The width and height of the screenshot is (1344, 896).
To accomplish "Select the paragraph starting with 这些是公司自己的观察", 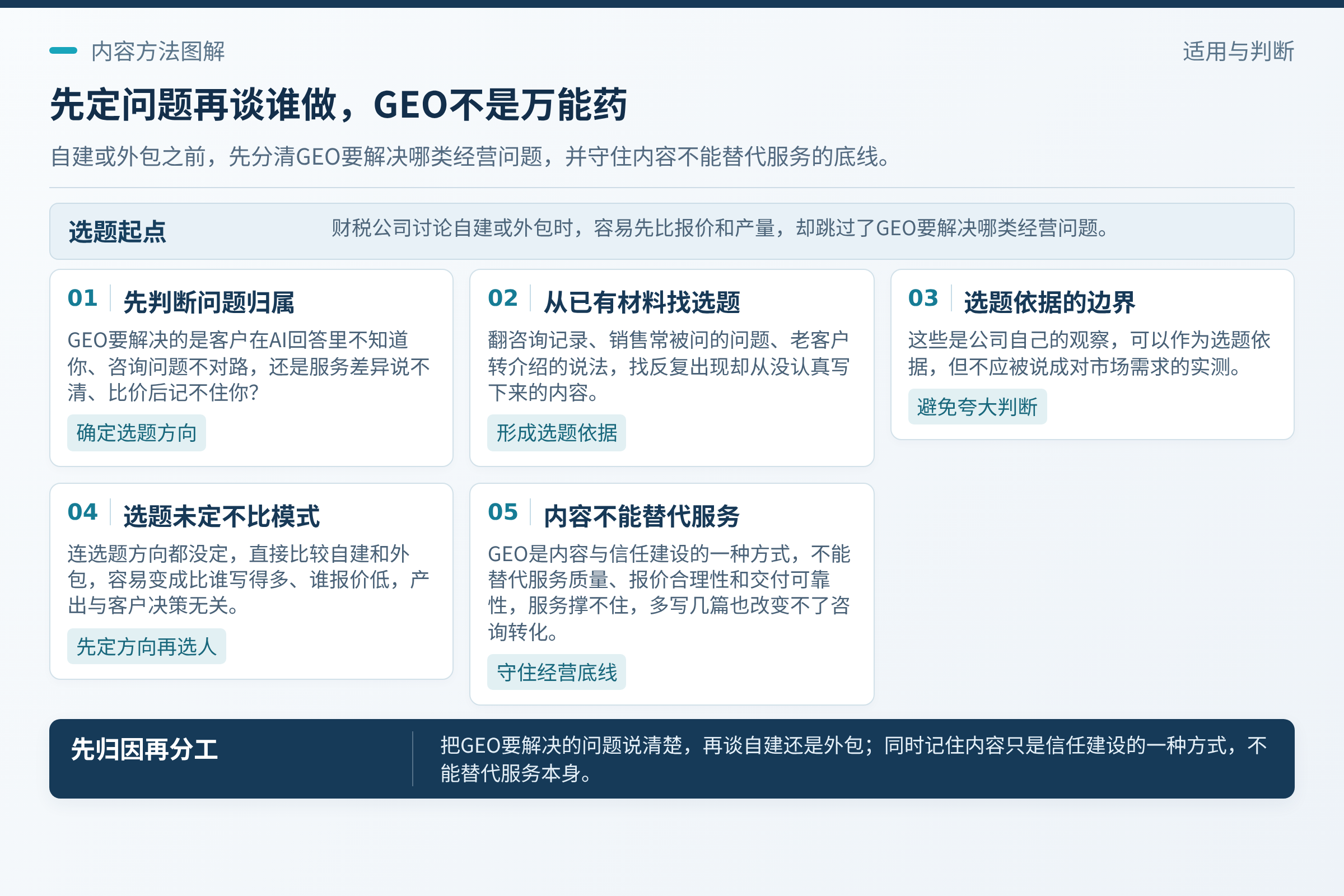I will pos(1089,353).
